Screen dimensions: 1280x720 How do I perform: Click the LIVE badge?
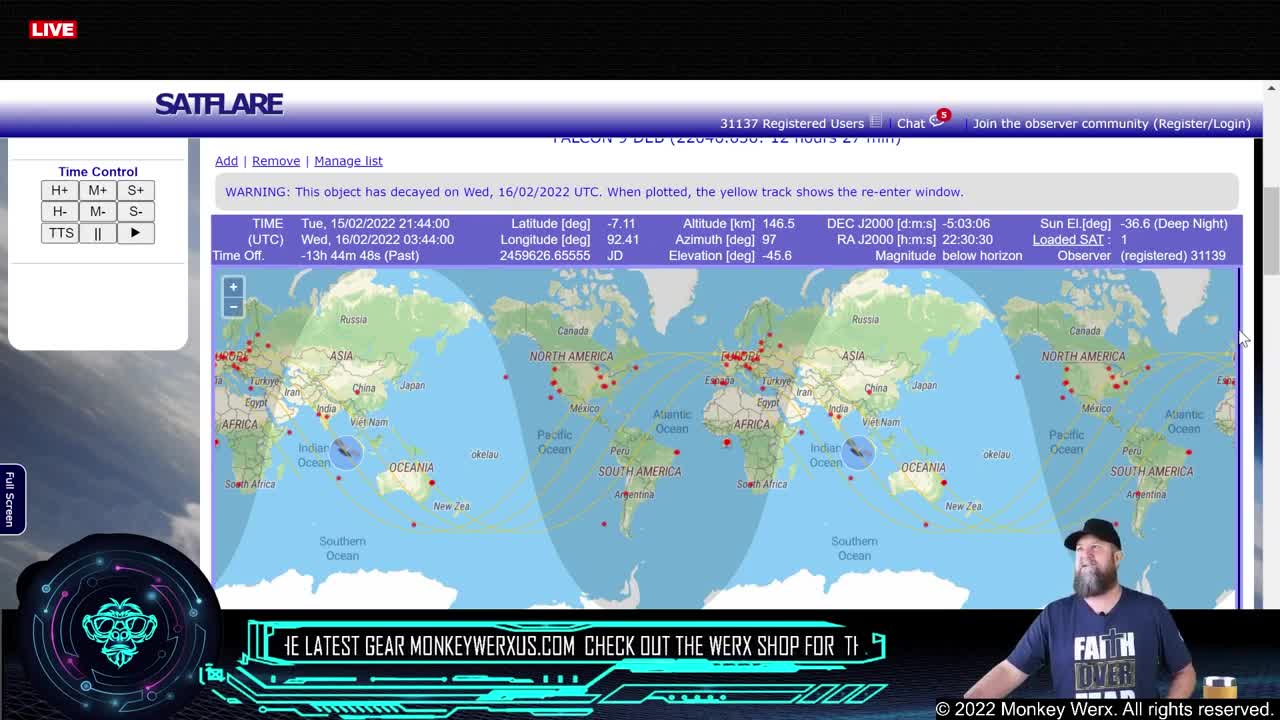[x=53, y=29]
